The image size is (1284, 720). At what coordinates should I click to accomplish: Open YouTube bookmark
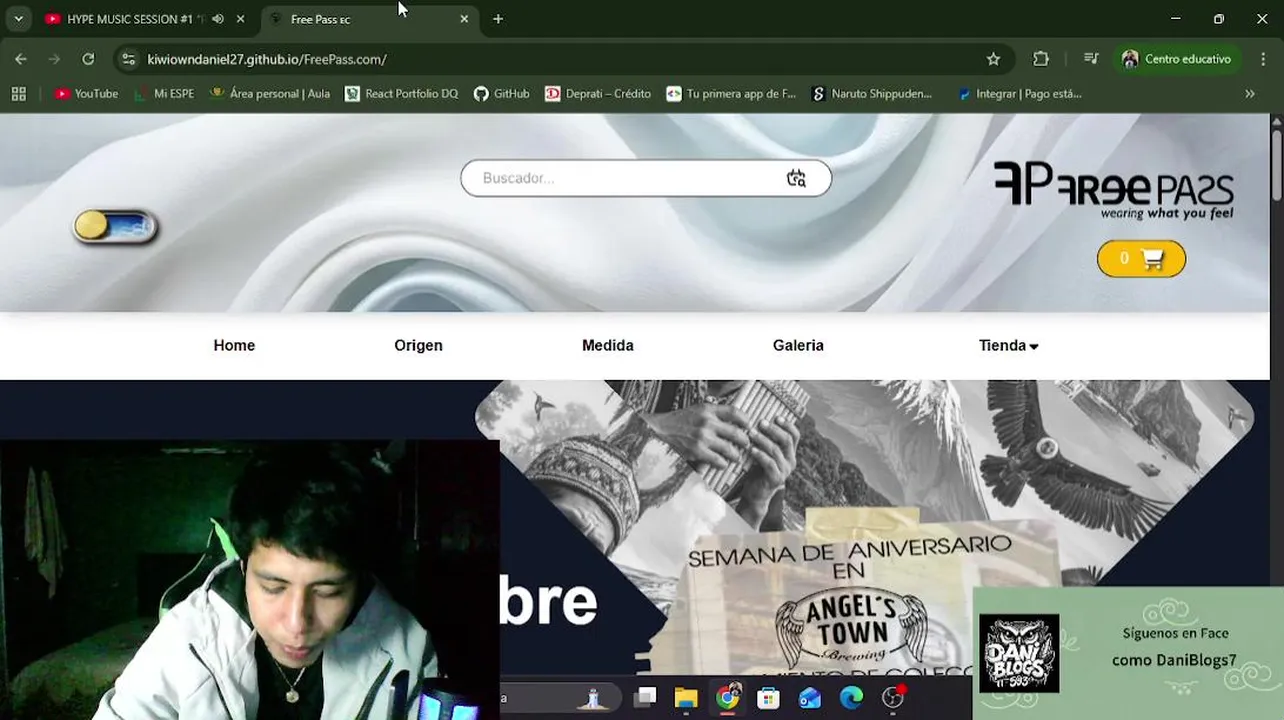click(x=87, y=94)
